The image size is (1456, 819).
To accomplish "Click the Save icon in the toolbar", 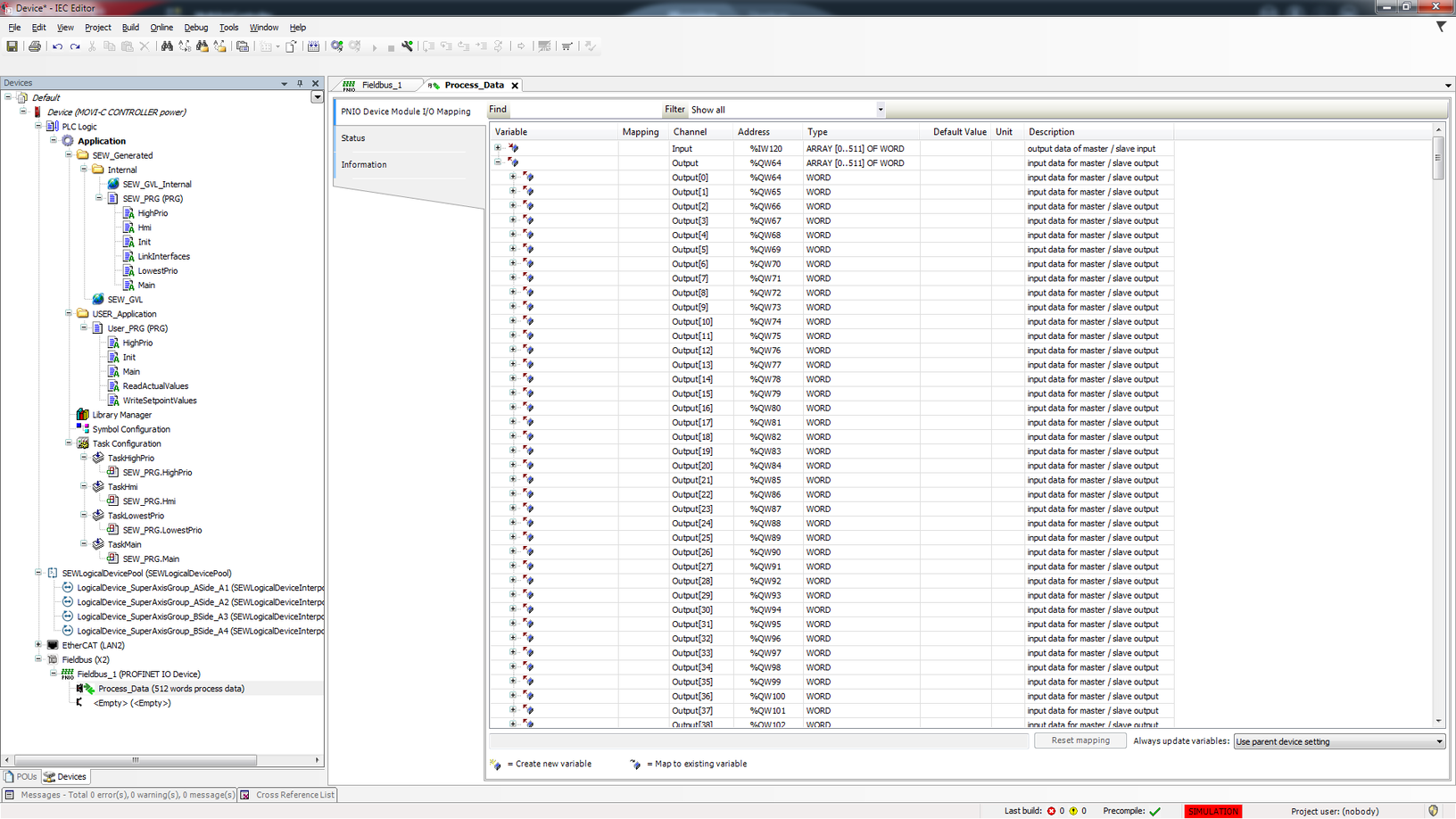I will [x=12, y=46].
